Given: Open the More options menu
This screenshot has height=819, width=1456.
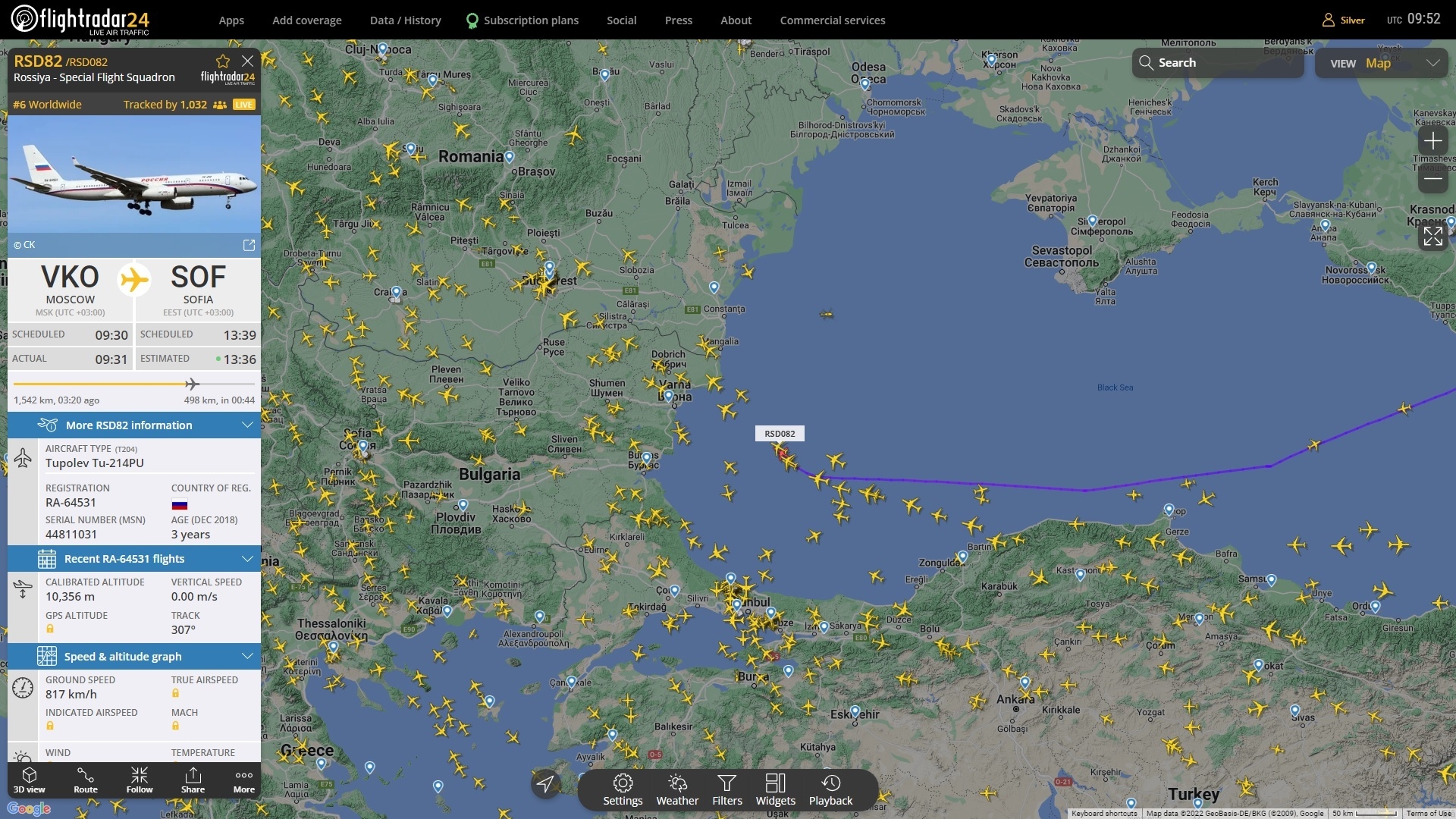Looking at the screenshot, I should (244, 780).
